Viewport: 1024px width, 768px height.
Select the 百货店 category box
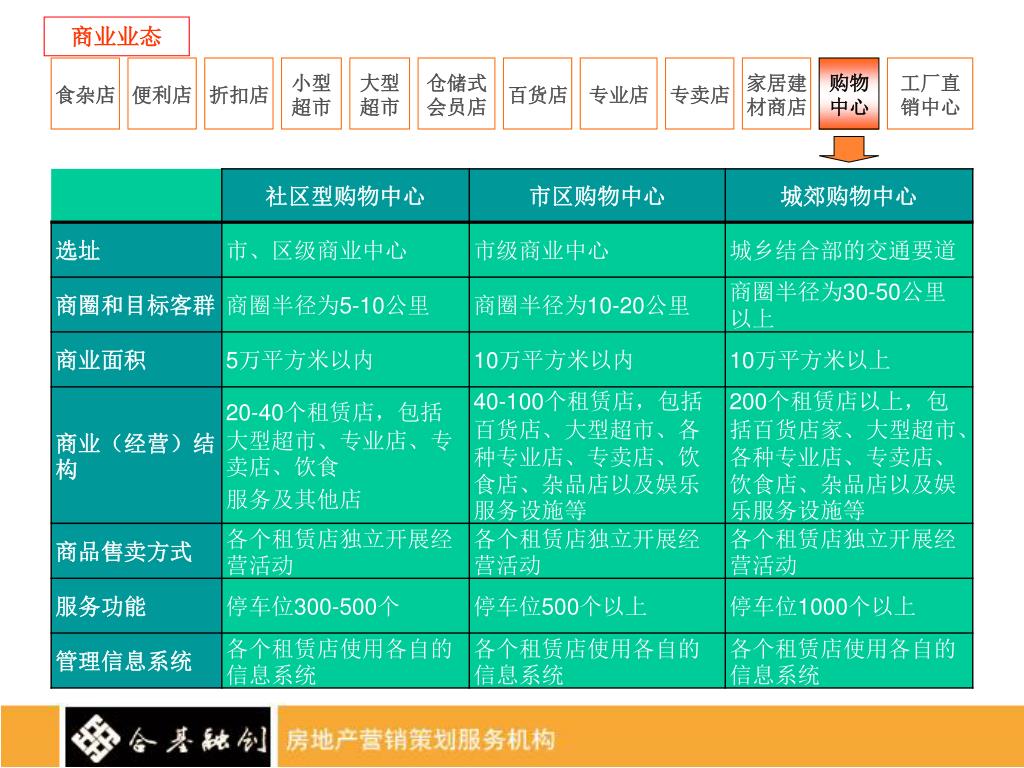coord(537,93)
